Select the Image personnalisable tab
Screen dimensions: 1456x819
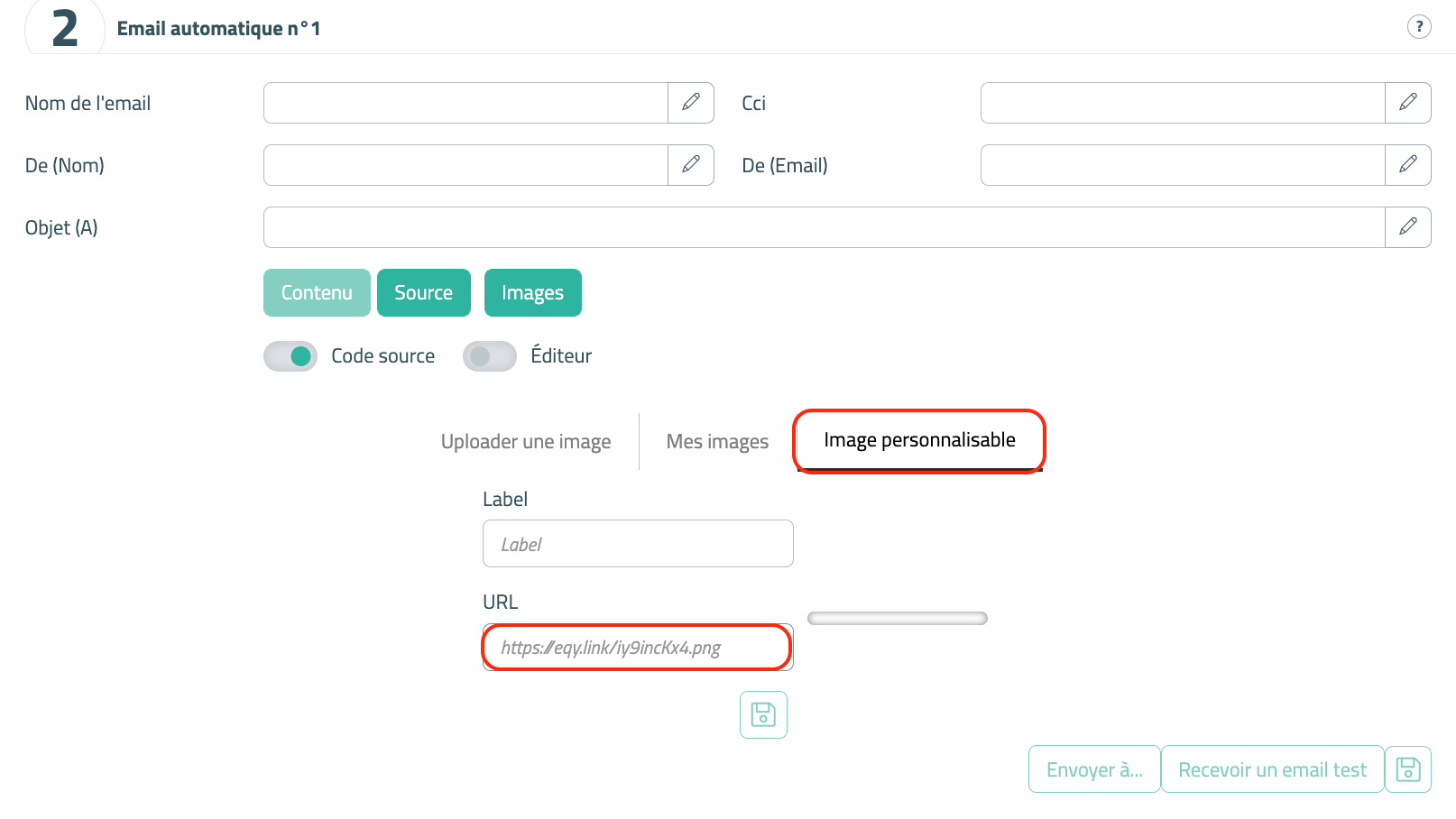[919, 440]
